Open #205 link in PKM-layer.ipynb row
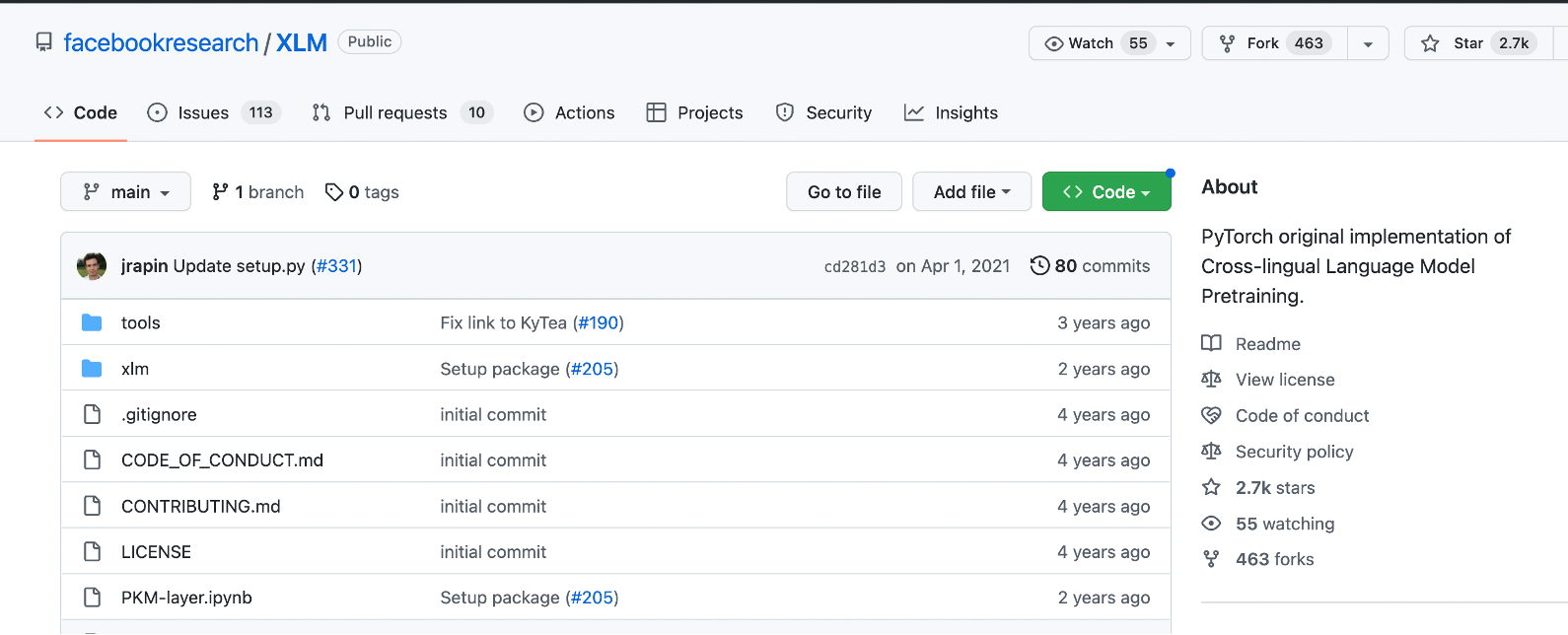The height and width of the screenshot is (635, 1568). pos(593,598)
